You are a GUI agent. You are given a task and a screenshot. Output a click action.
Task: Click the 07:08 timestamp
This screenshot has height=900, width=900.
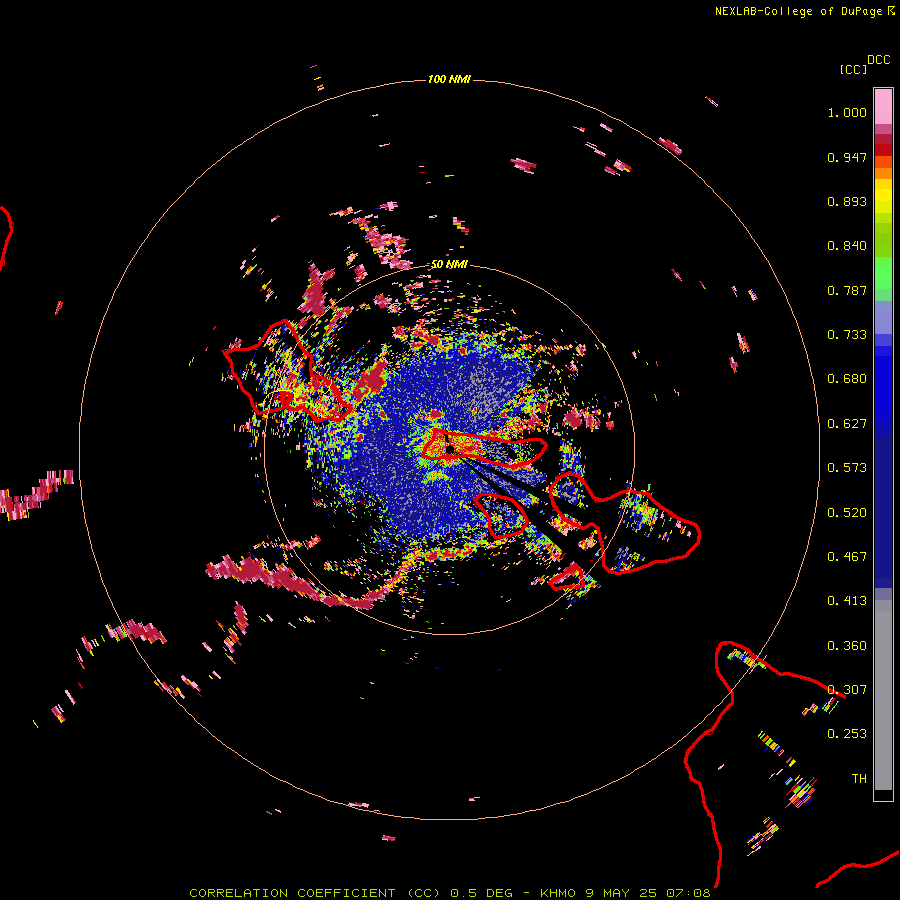click(x=688, y=893)
